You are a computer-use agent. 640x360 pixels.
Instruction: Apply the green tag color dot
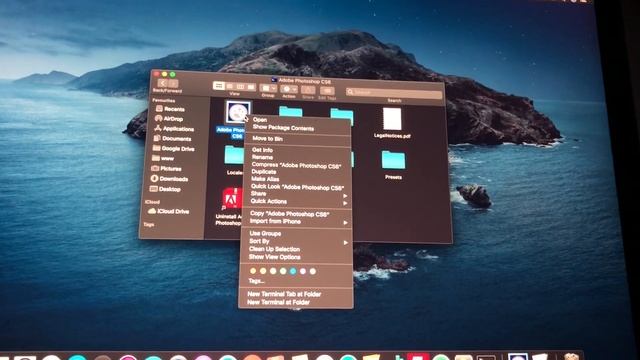pos(283,271)
